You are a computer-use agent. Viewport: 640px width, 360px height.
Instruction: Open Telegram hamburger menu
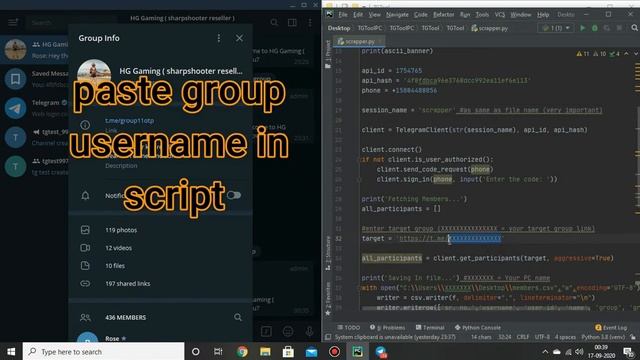13,22
